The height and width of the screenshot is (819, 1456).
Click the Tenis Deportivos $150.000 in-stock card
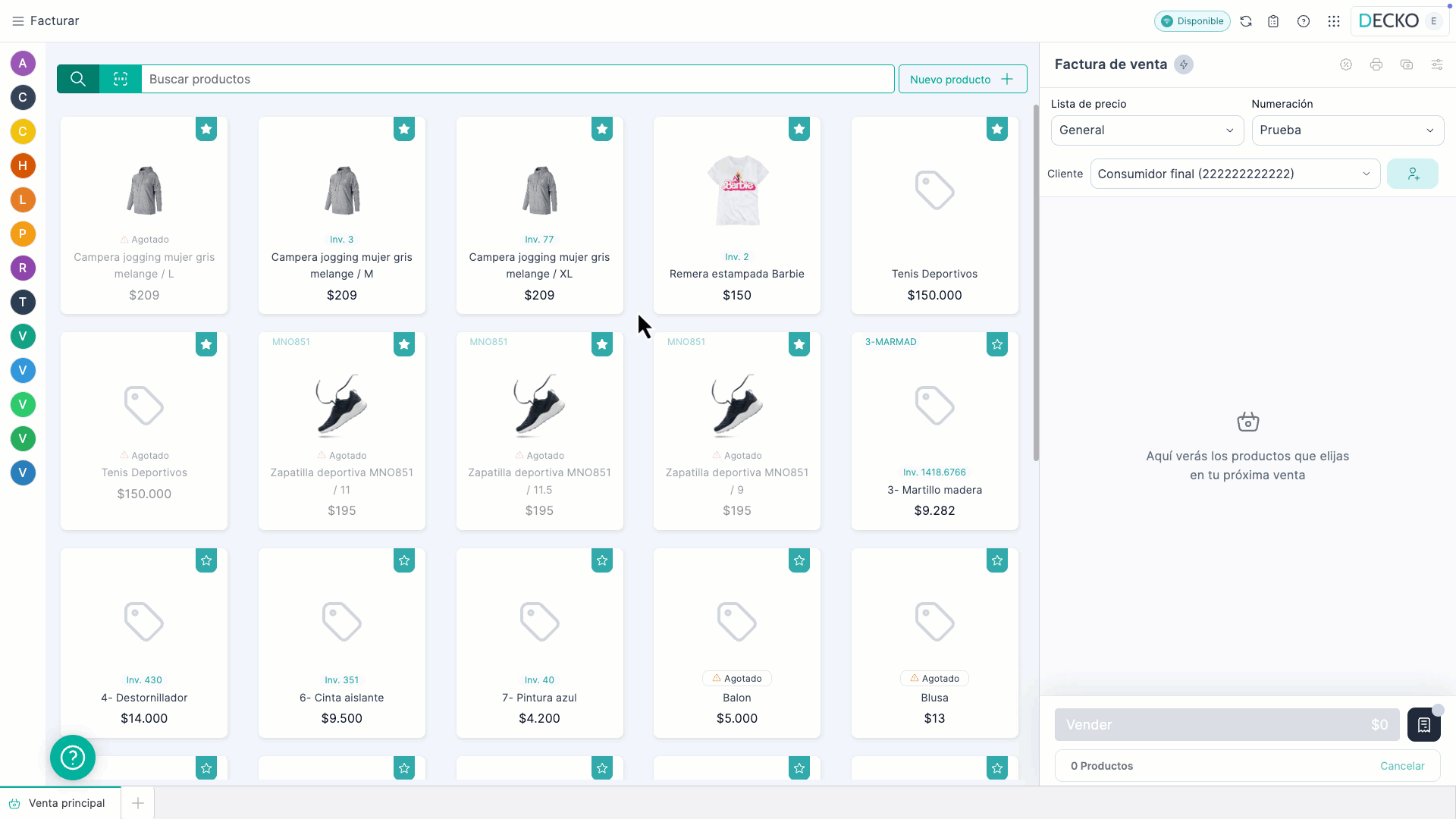coord(934,215)
